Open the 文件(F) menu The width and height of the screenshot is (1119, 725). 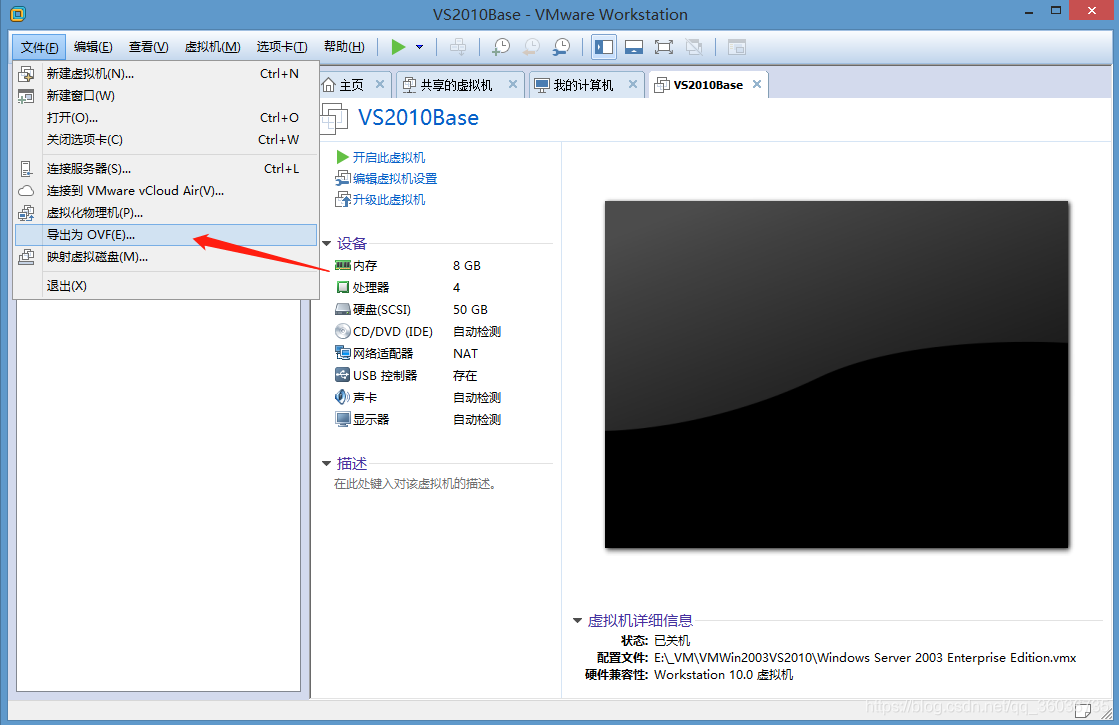pos(39,47)
